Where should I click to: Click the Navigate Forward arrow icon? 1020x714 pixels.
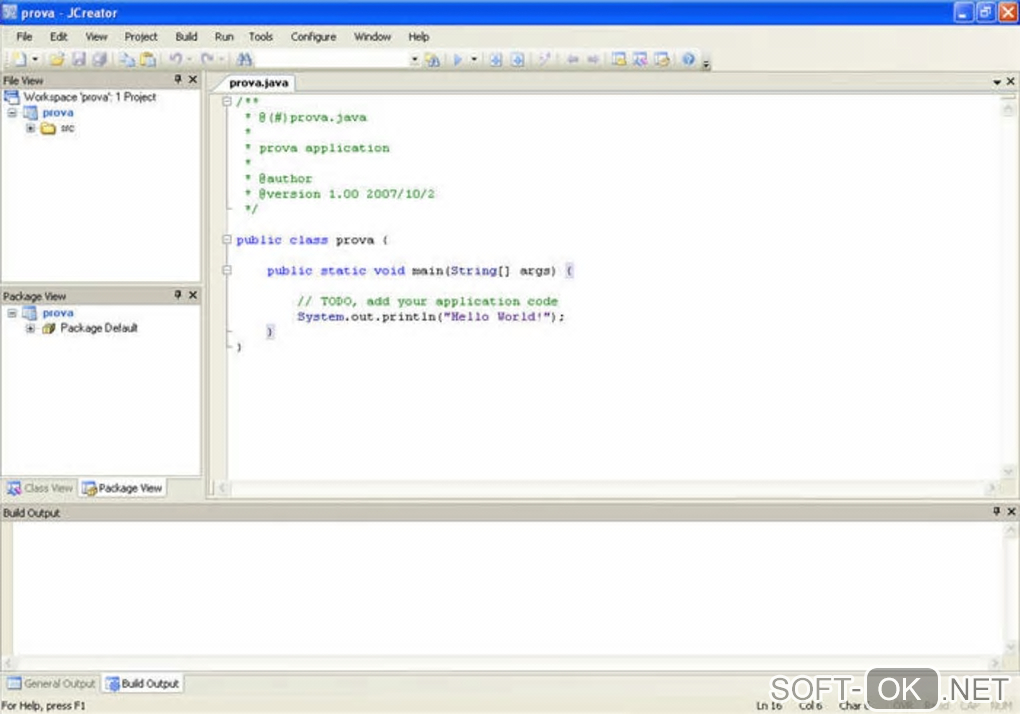(593, 59)
